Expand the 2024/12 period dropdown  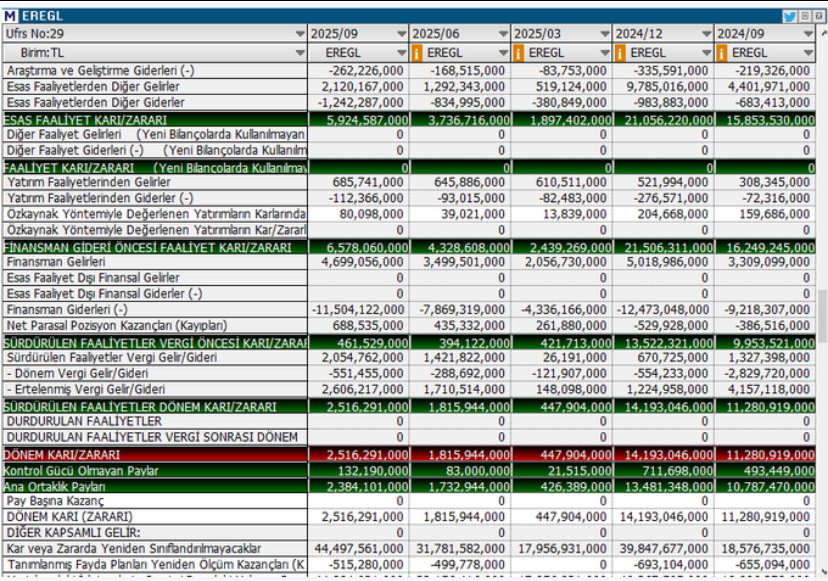(706, 34)
